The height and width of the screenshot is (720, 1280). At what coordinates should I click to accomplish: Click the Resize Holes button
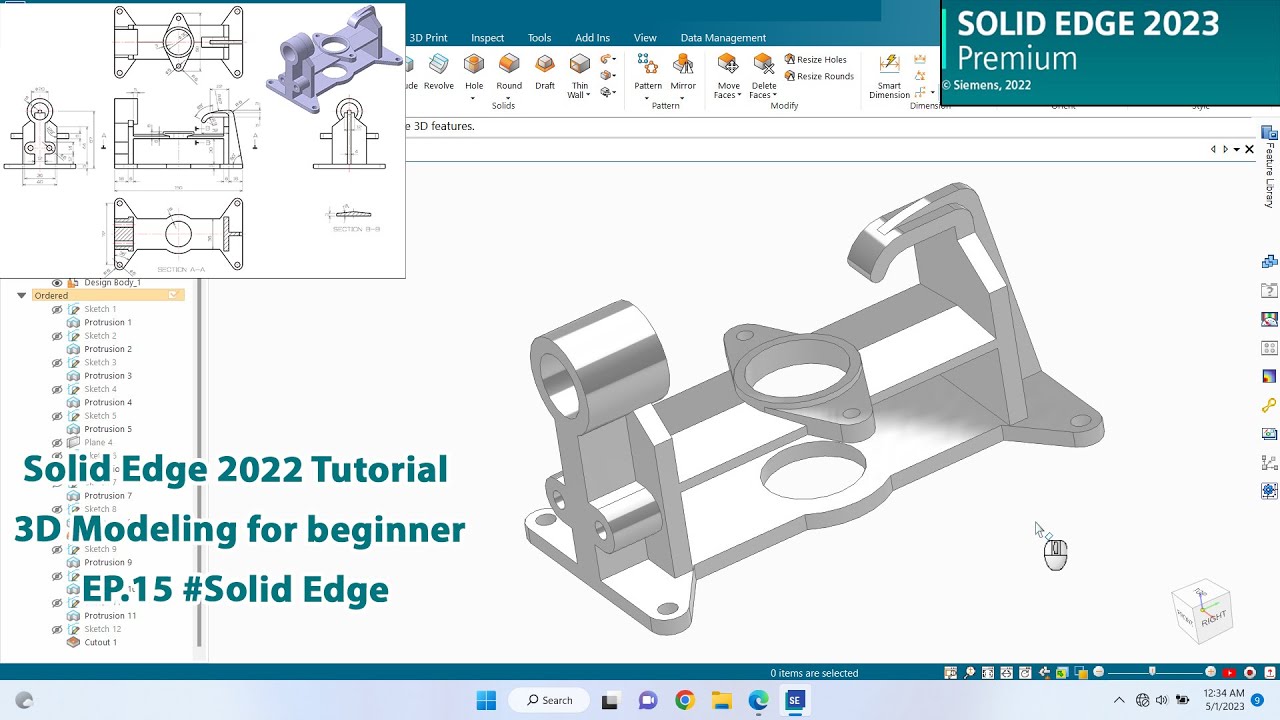point(815,60)
